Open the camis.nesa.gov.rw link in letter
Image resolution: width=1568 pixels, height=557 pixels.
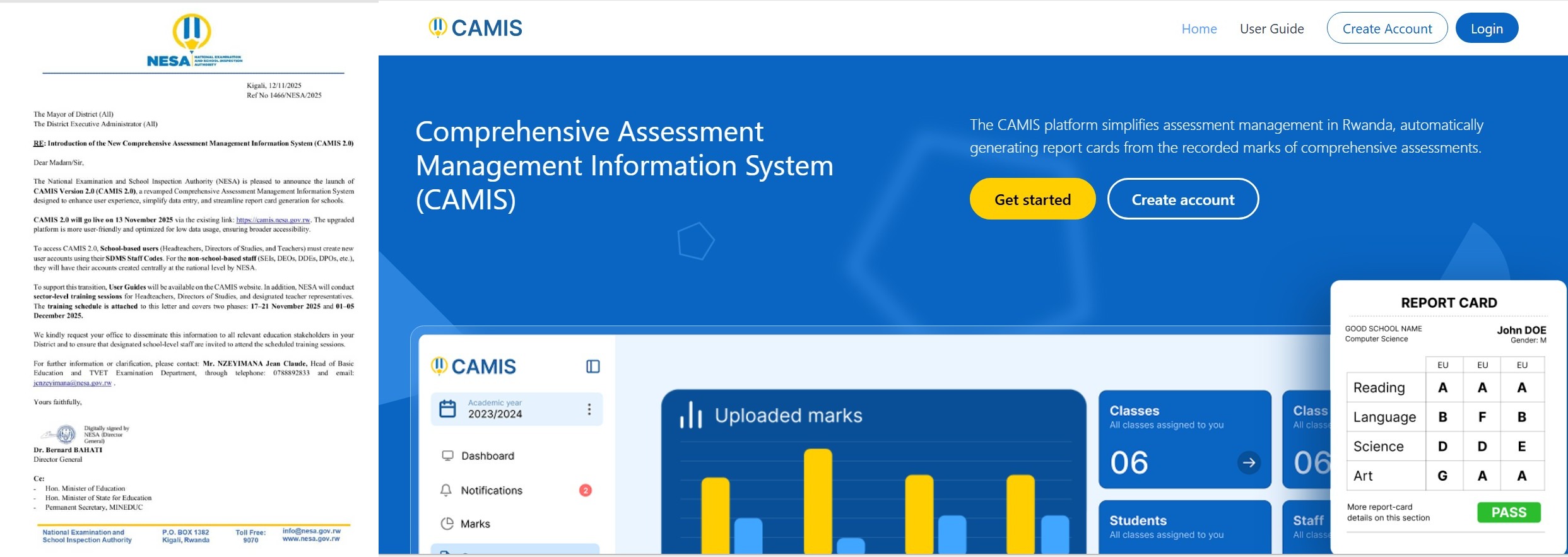[273, 220]
